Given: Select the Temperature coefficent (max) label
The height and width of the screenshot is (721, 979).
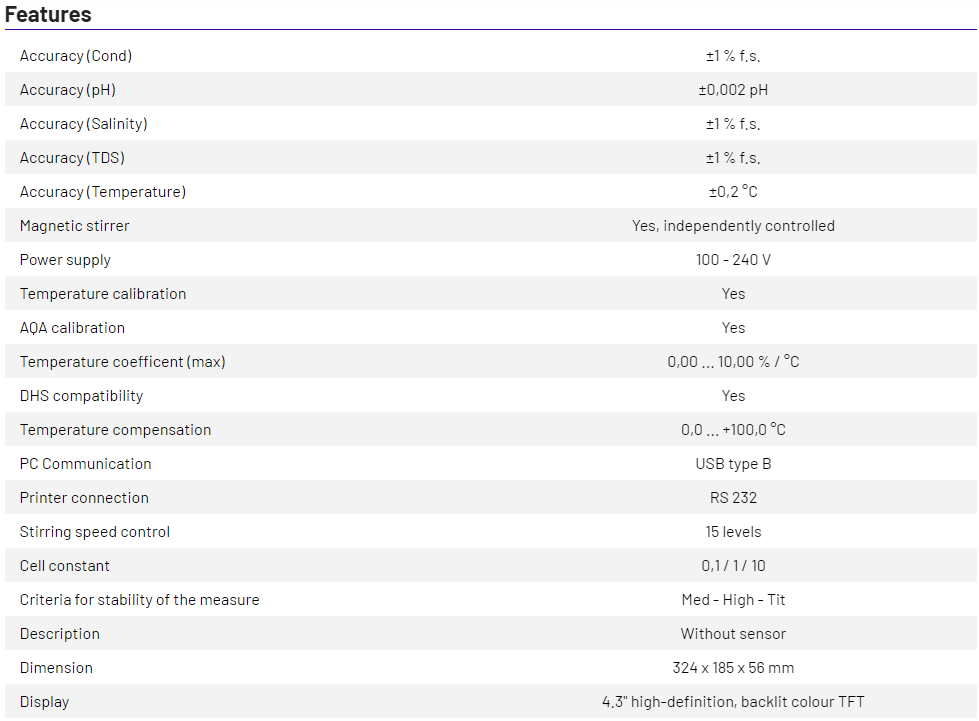Looking at the screenshot, I should [123, 362].
